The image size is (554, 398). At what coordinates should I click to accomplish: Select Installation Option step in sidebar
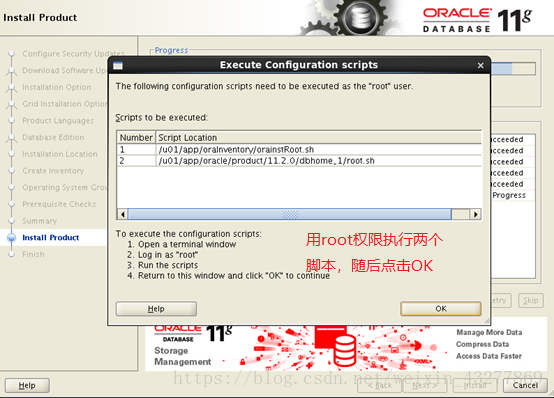57,87
